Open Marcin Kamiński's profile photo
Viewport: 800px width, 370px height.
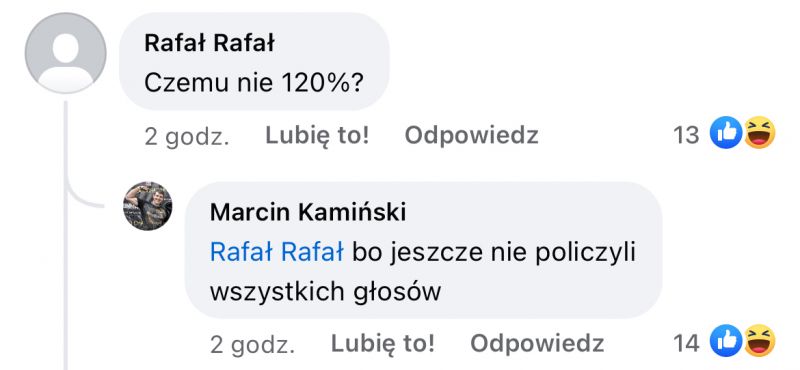[x=147, y=206]
